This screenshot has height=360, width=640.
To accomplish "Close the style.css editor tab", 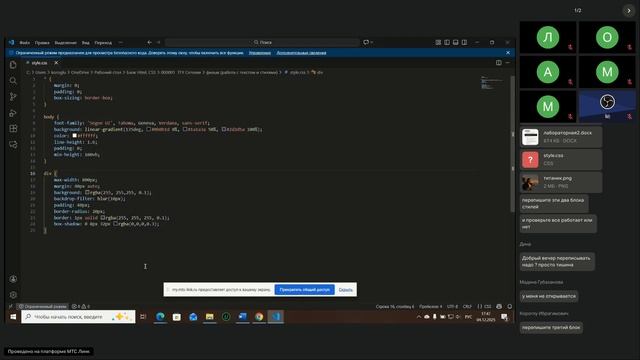I will (56, 63).
